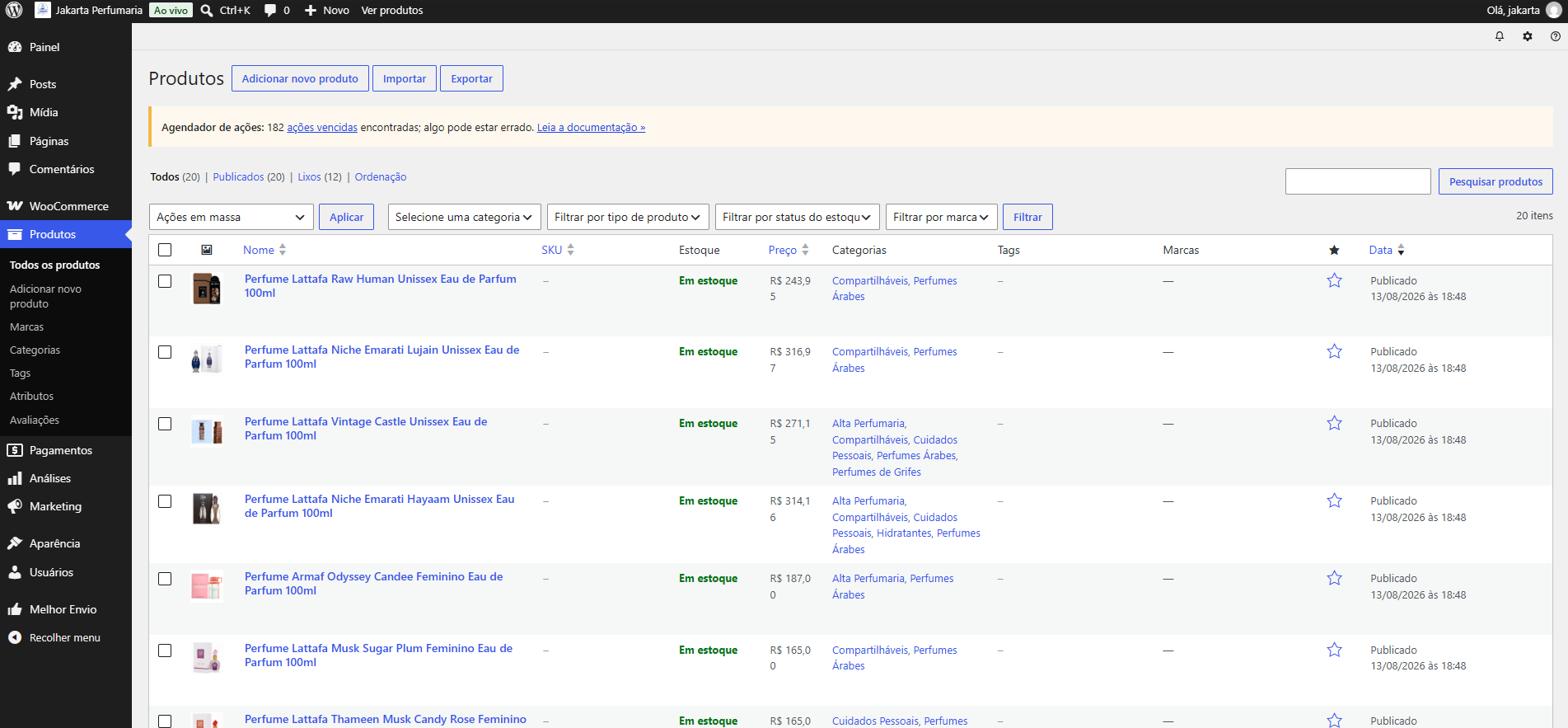Open the Selecione uma categoria dropdown
Screen dimensions: 1568x728
pyautogui.click(x=465, y=217)
